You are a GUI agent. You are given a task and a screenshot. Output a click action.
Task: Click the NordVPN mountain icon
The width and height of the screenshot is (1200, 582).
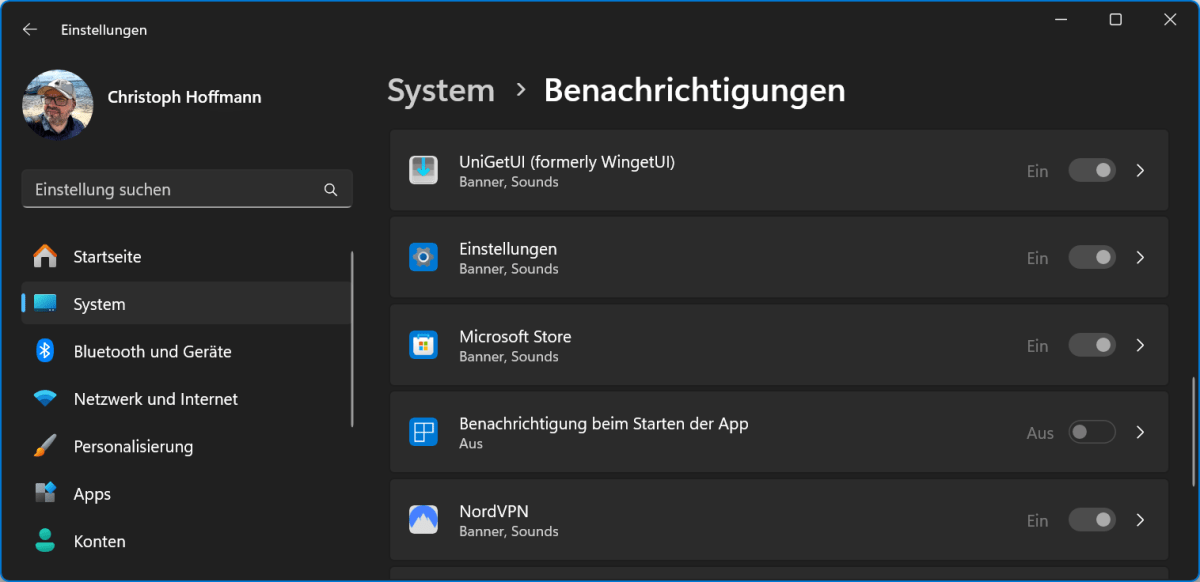click(423, 520)
